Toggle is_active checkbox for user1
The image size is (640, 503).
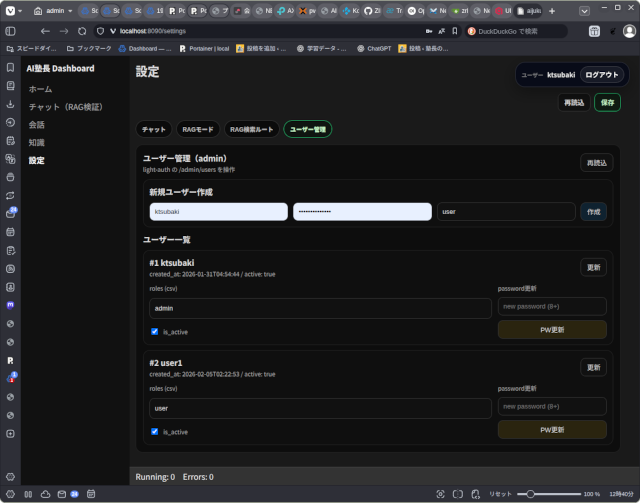point(154,431)
